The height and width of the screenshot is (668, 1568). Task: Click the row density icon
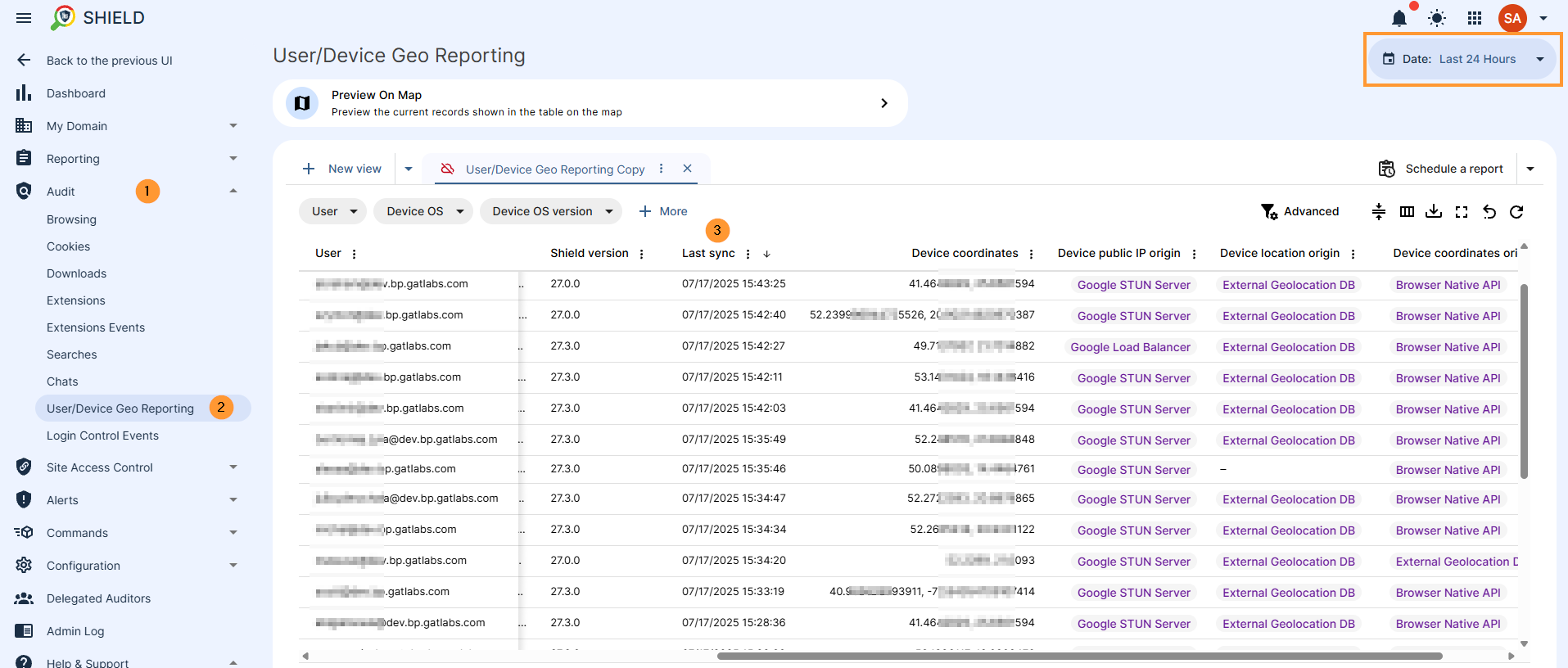click(x=1379, y=211)
